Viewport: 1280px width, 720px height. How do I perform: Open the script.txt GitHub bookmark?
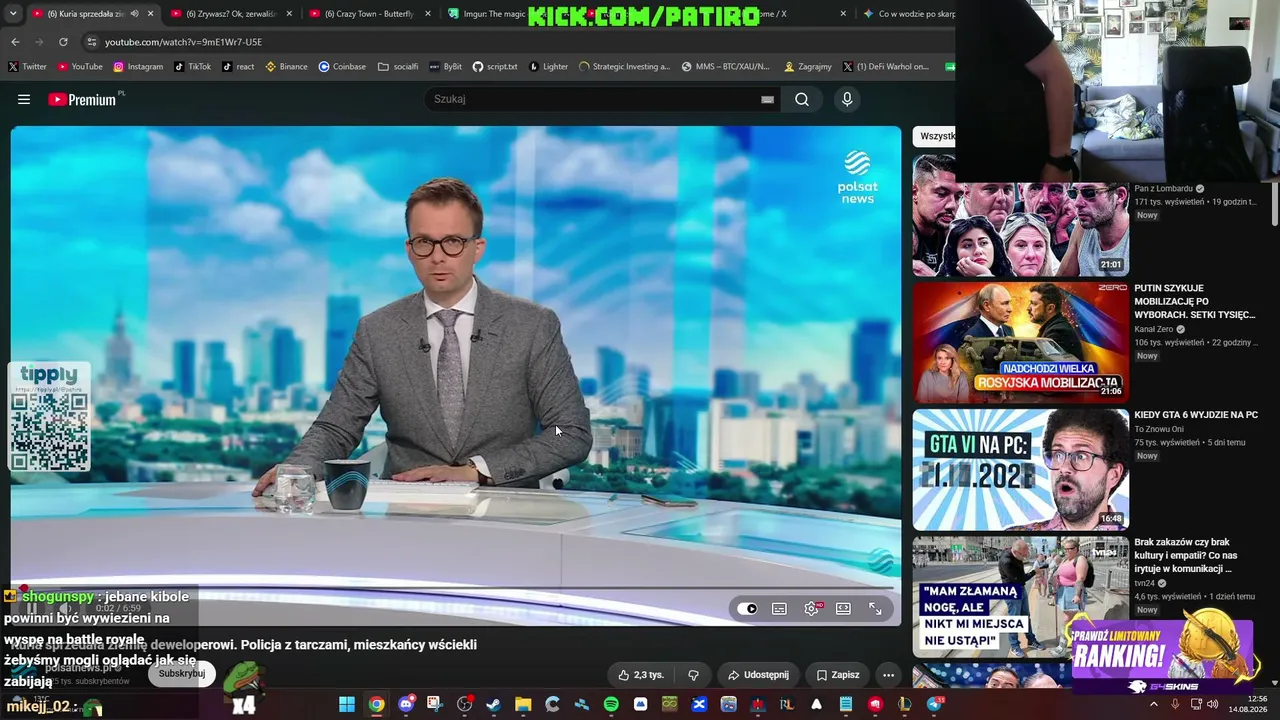[495, 67]
